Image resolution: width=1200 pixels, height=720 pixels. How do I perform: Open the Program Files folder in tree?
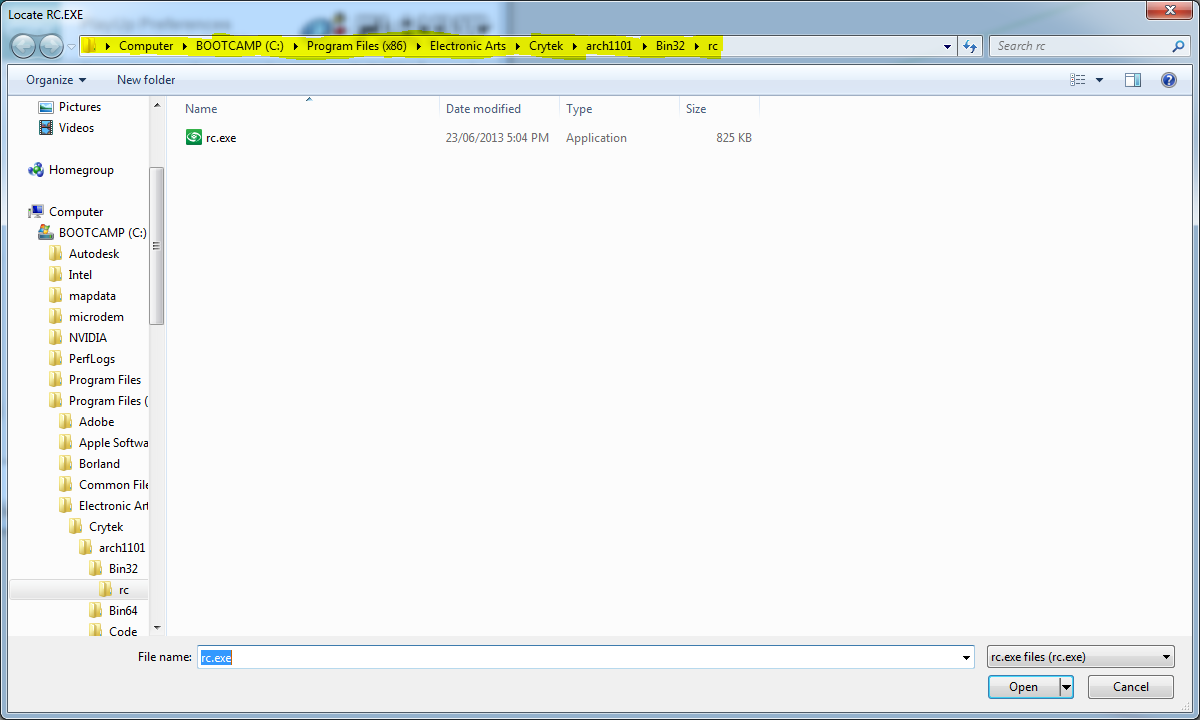click(x=105, y=380)
